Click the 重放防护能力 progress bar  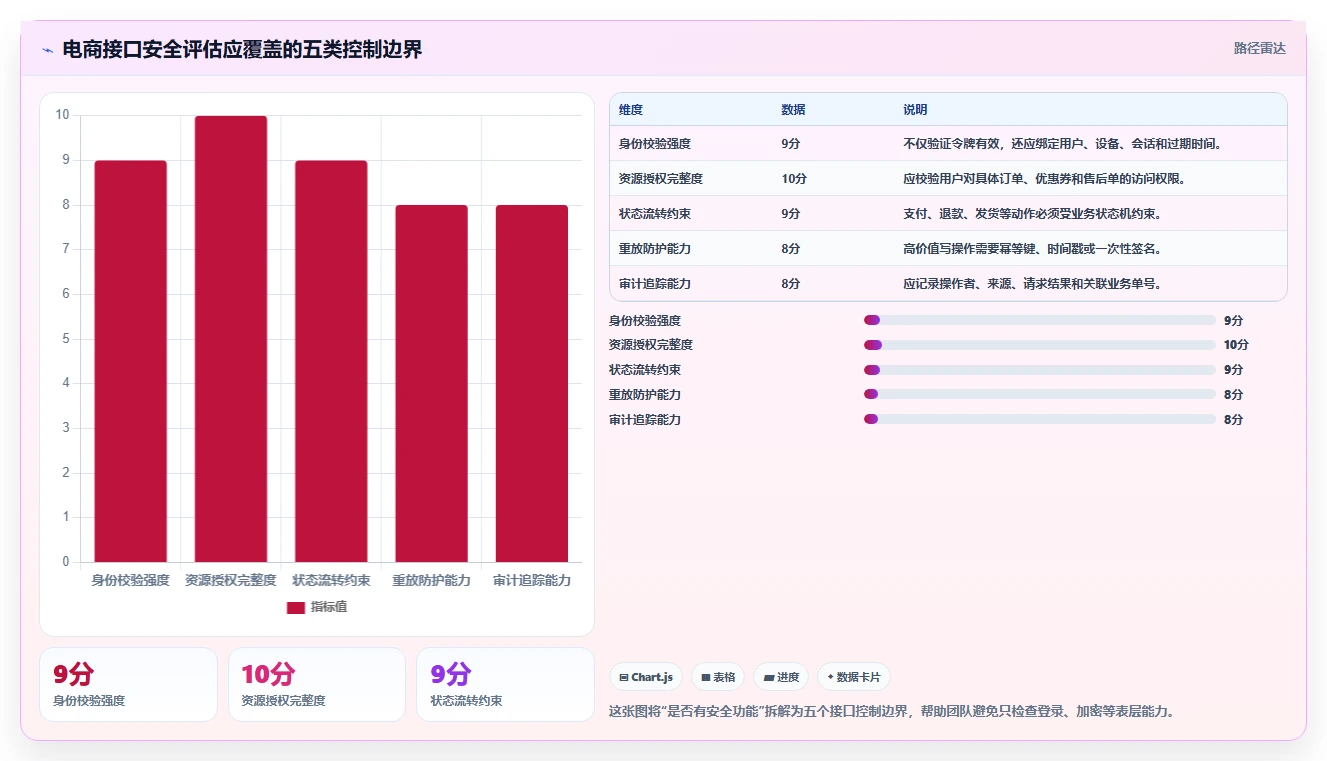point(1040,394)
